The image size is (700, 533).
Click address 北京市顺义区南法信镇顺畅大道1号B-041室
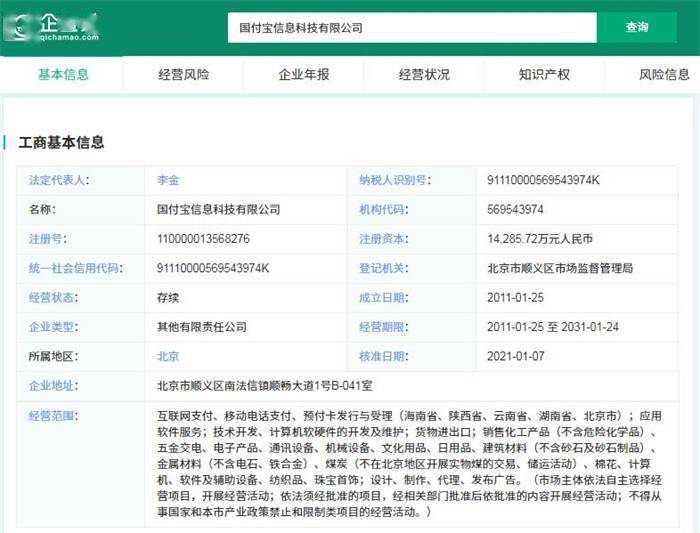click(264, 385)
